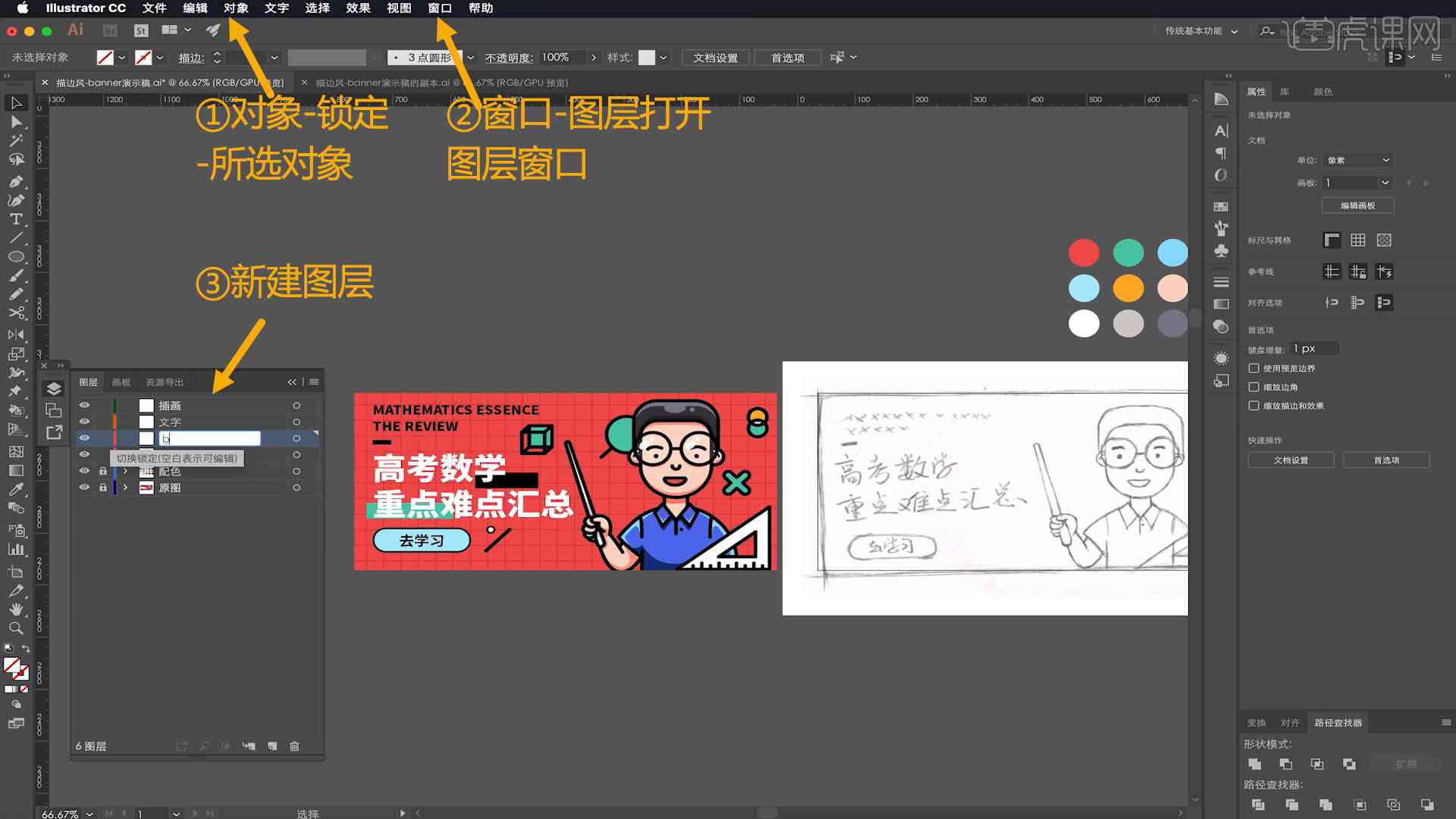Select the Type tool in toolbar
The image size is (1456, 819).
tap(15, 218)
